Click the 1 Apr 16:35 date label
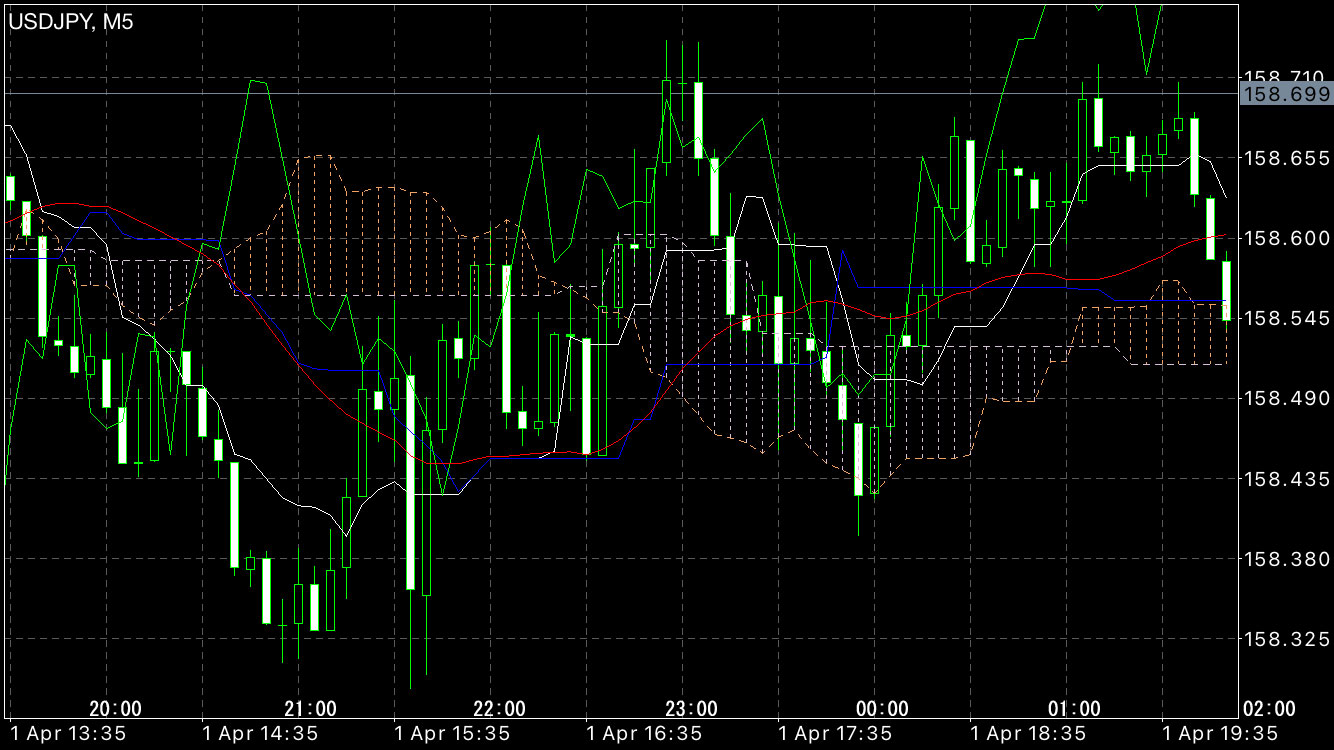This screenshot has height=750, width=1334. 644,733
